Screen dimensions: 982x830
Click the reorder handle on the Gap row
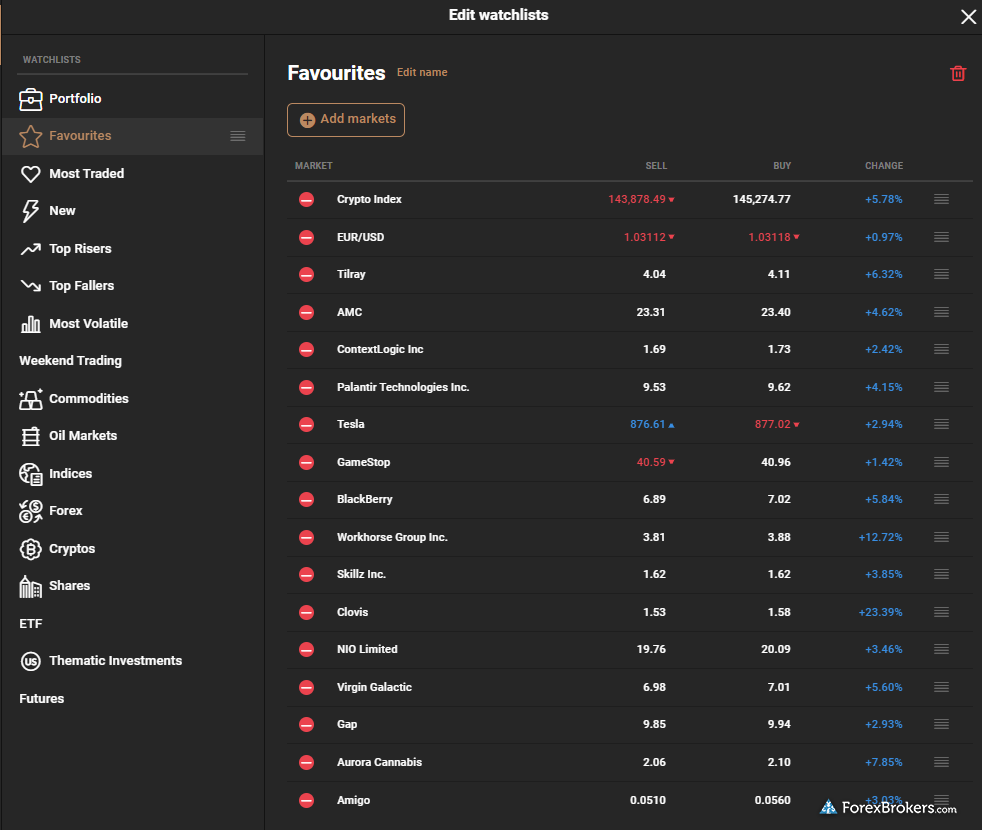(941, 724)
